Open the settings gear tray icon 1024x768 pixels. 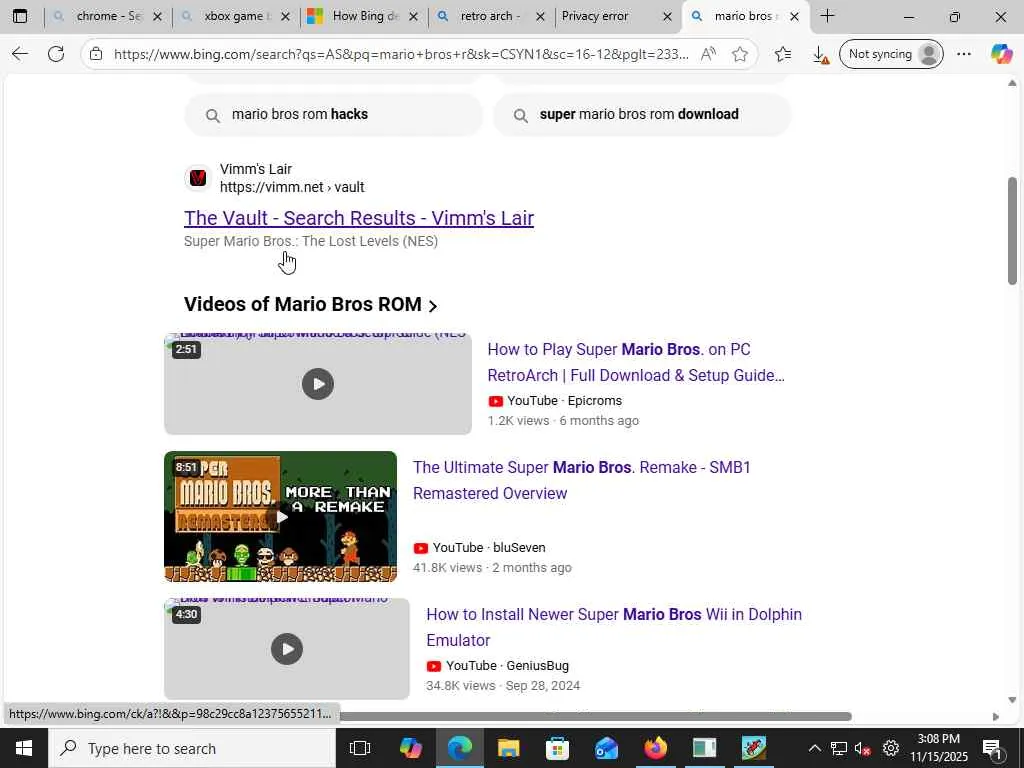point(891,748)
